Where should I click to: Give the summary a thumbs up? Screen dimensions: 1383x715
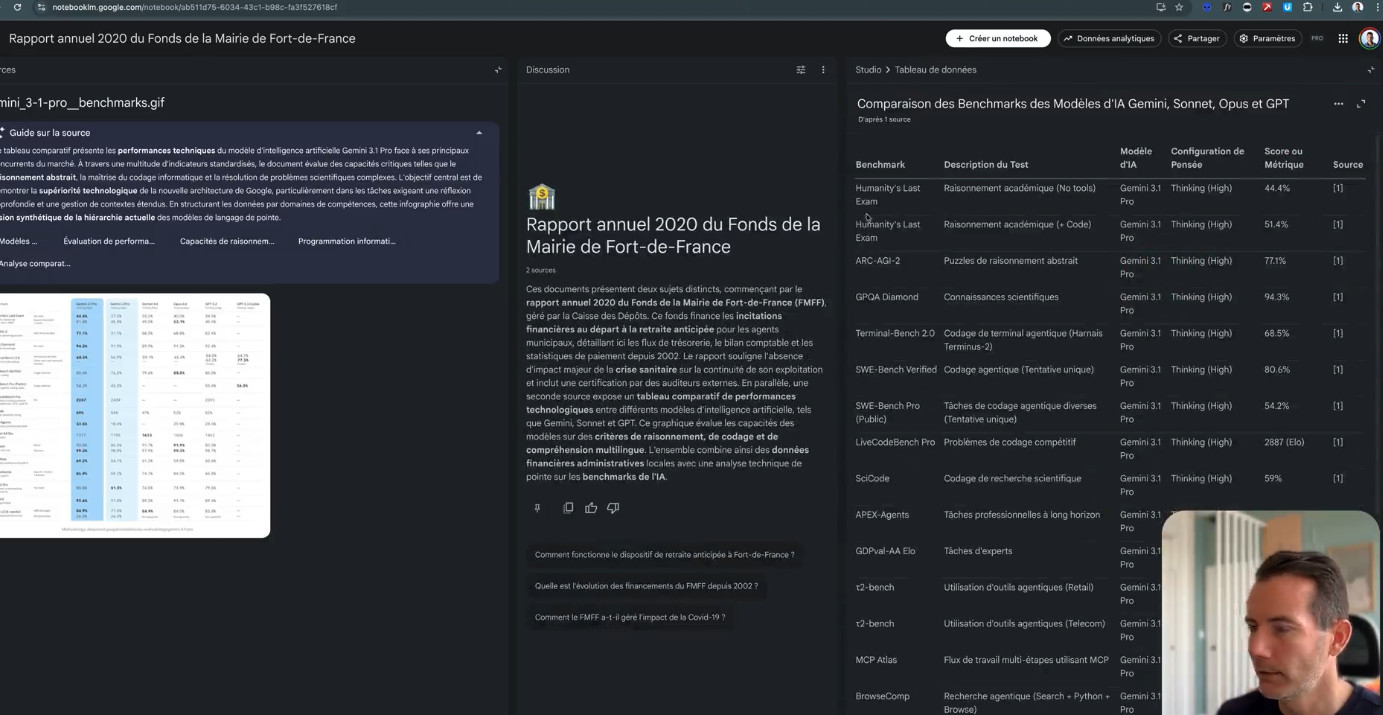pyautogui.click(x=591, y=508)
